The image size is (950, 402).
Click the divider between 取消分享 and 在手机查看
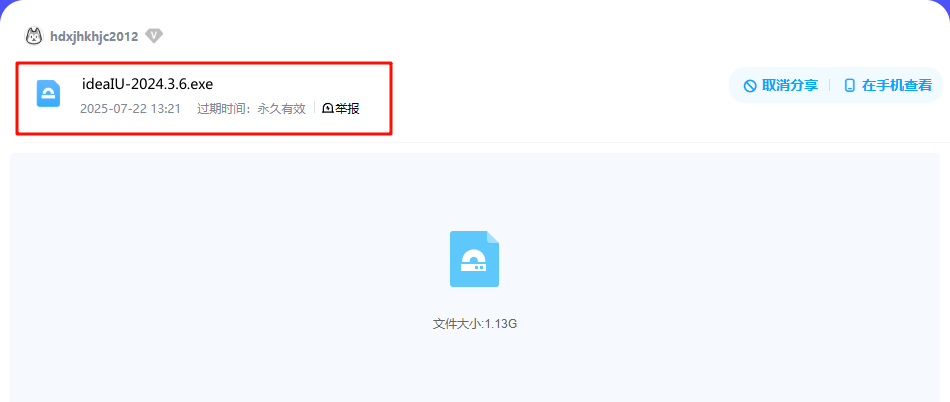[x=830, y=85]
